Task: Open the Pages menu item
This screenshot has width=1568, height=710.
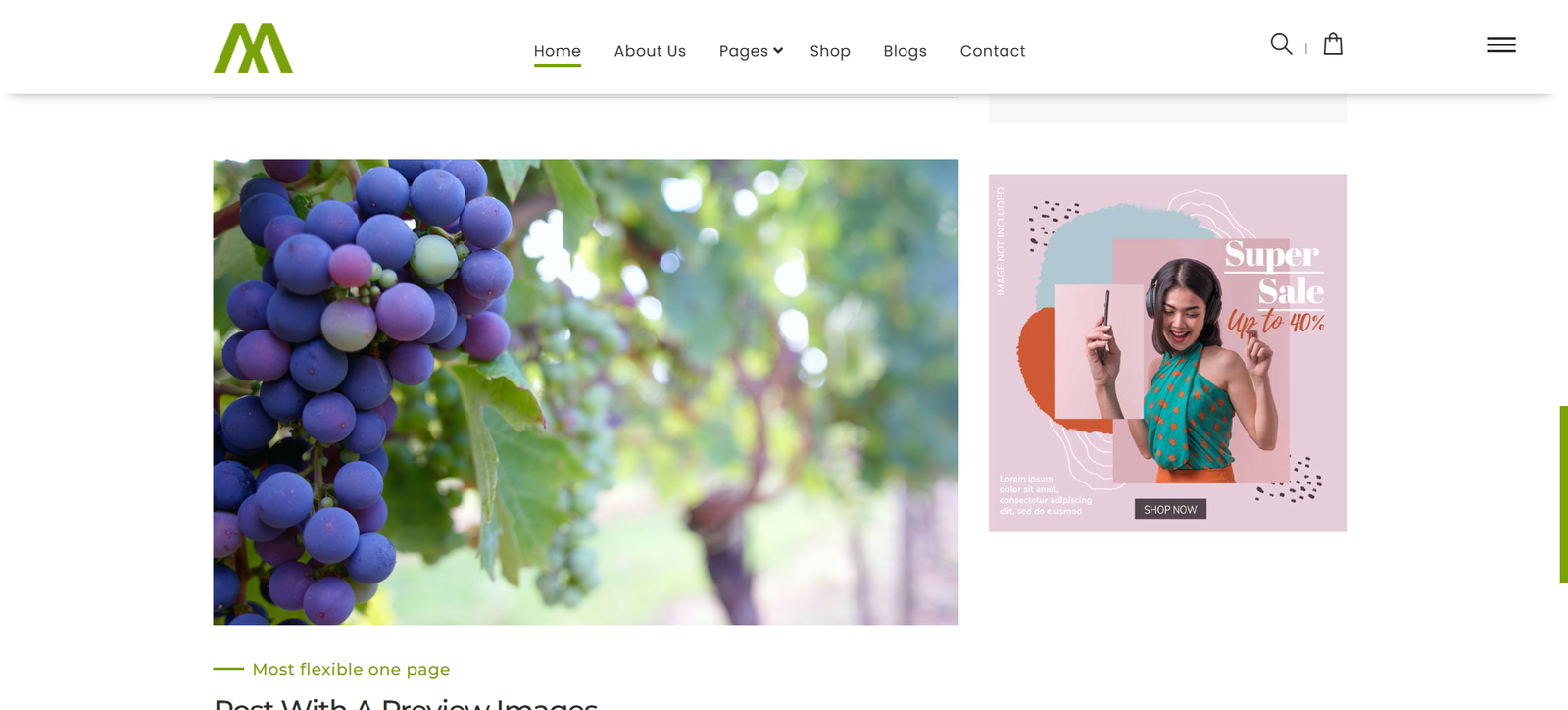Action: click(744, 51)
